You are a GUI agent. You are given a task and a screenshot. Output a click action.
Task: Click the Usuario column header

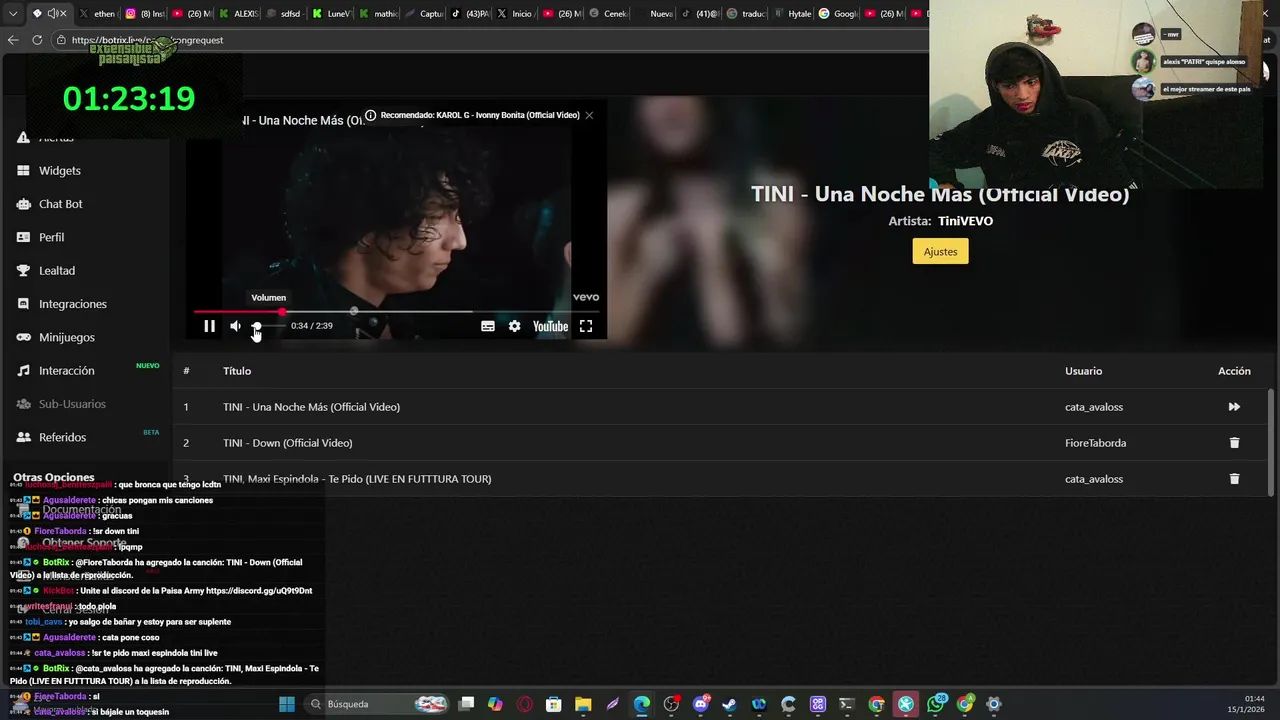(x=1083, y=371)
